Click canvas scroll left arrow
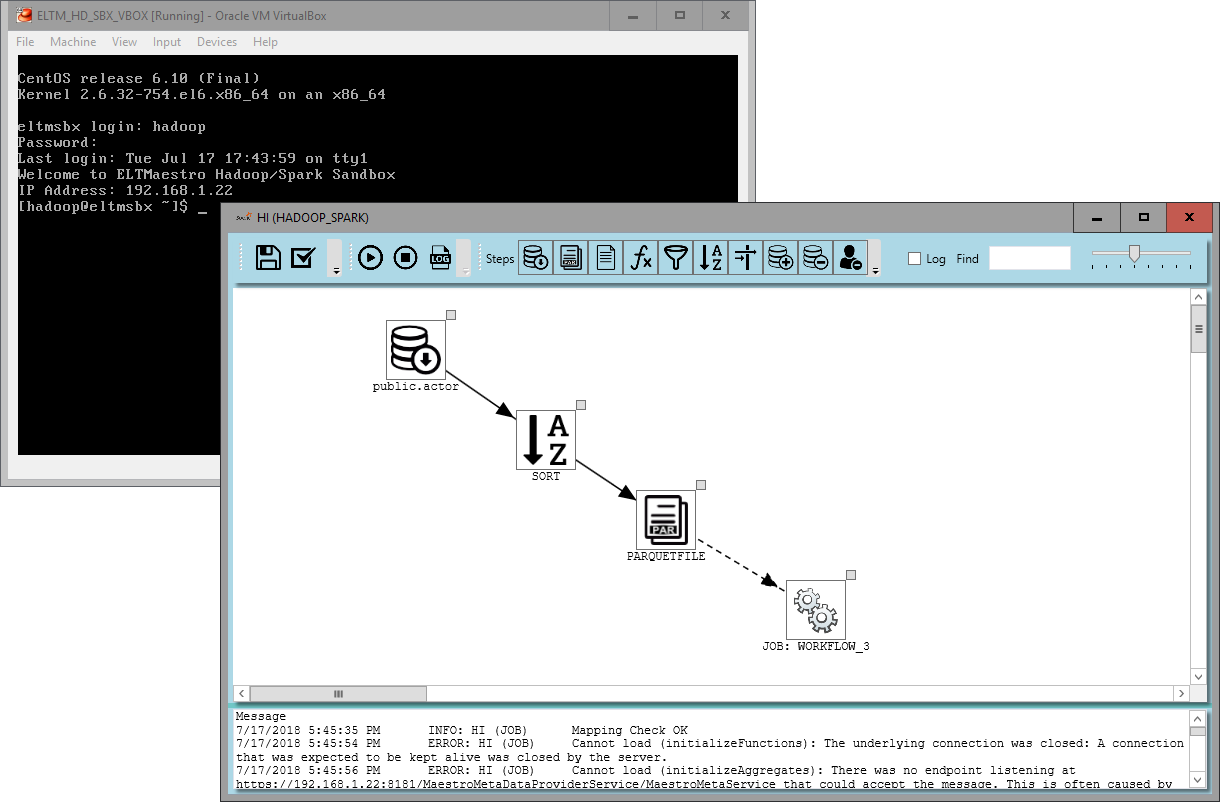Screen dimensions: 1220x802 click(x=241, y=693)
